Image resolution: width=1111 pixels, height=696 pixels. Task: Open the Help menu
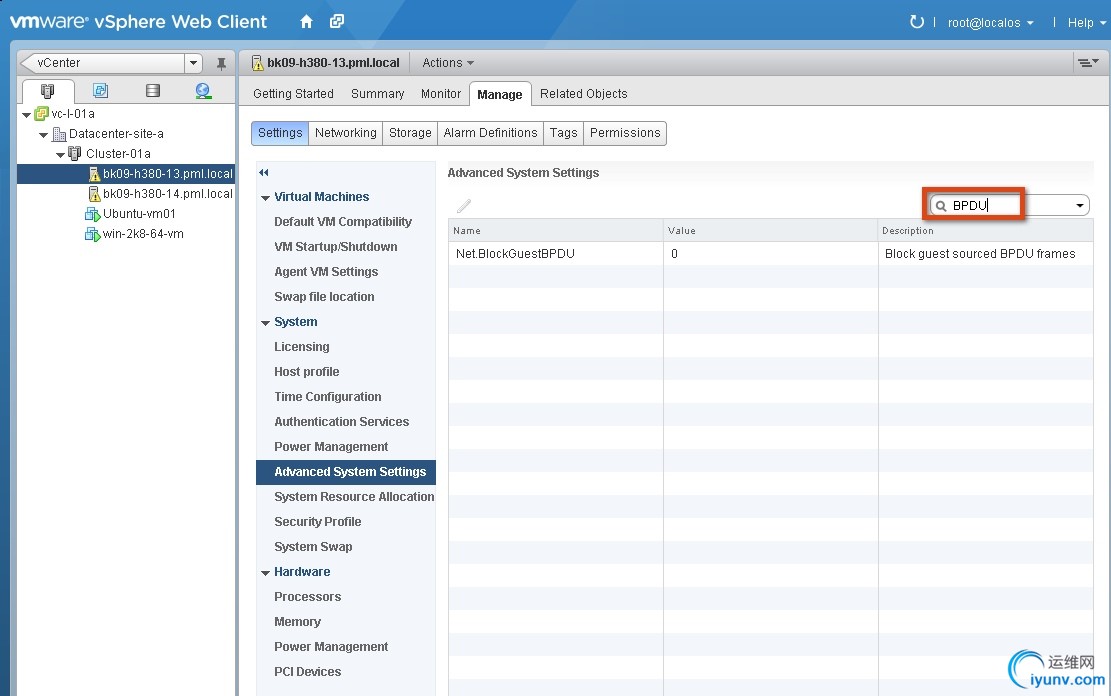(1087, 23)
